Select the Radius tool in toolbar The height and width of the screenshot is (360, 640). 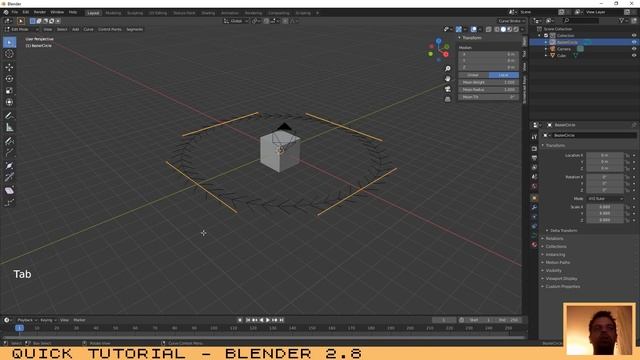(9, 166)
